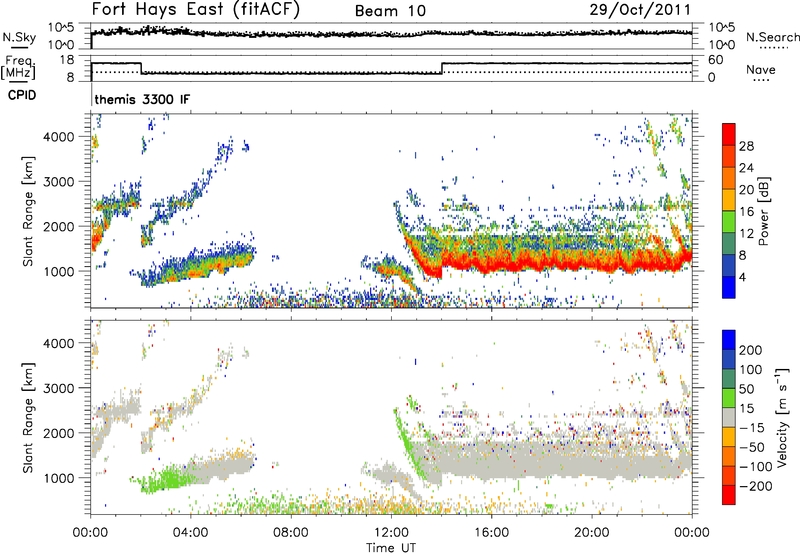Viewport: 800px width, 554px height.
Task: Click the '1000' tick of the velocity panel
Action: tap(59, 478)
